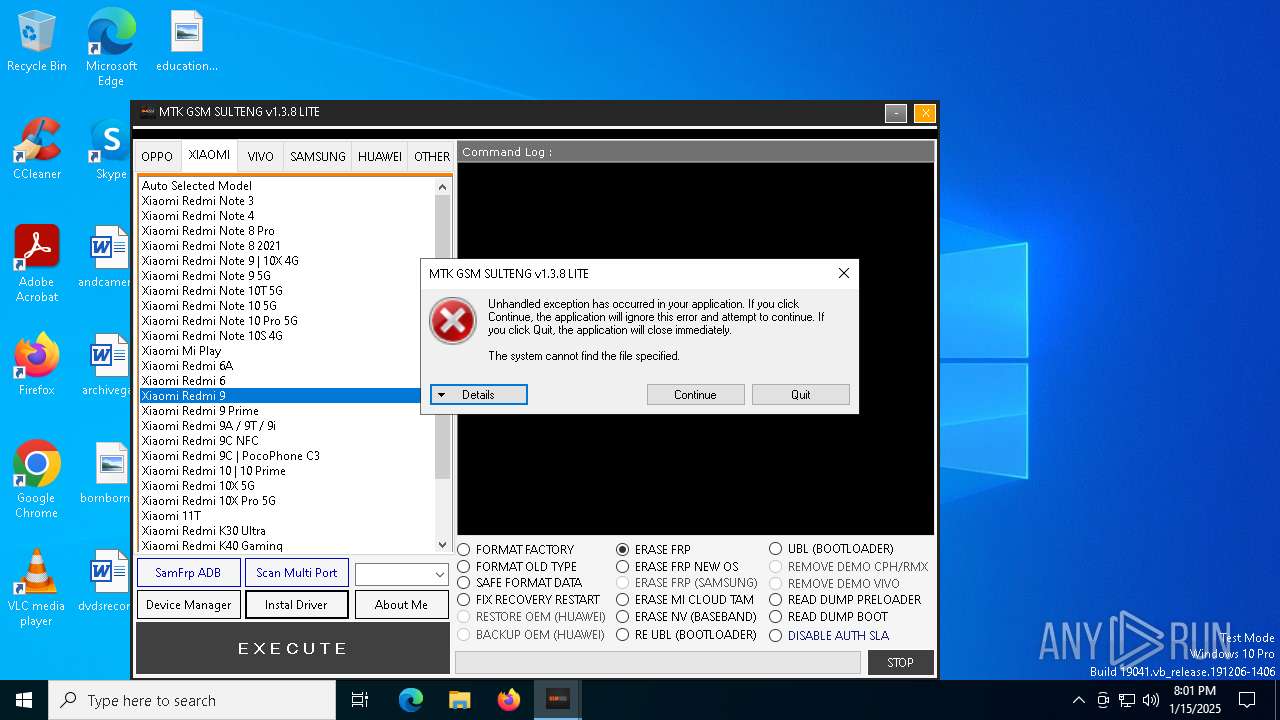
Task: Launch Adobe Acrobat from desktop
Action: click(37, 263)
